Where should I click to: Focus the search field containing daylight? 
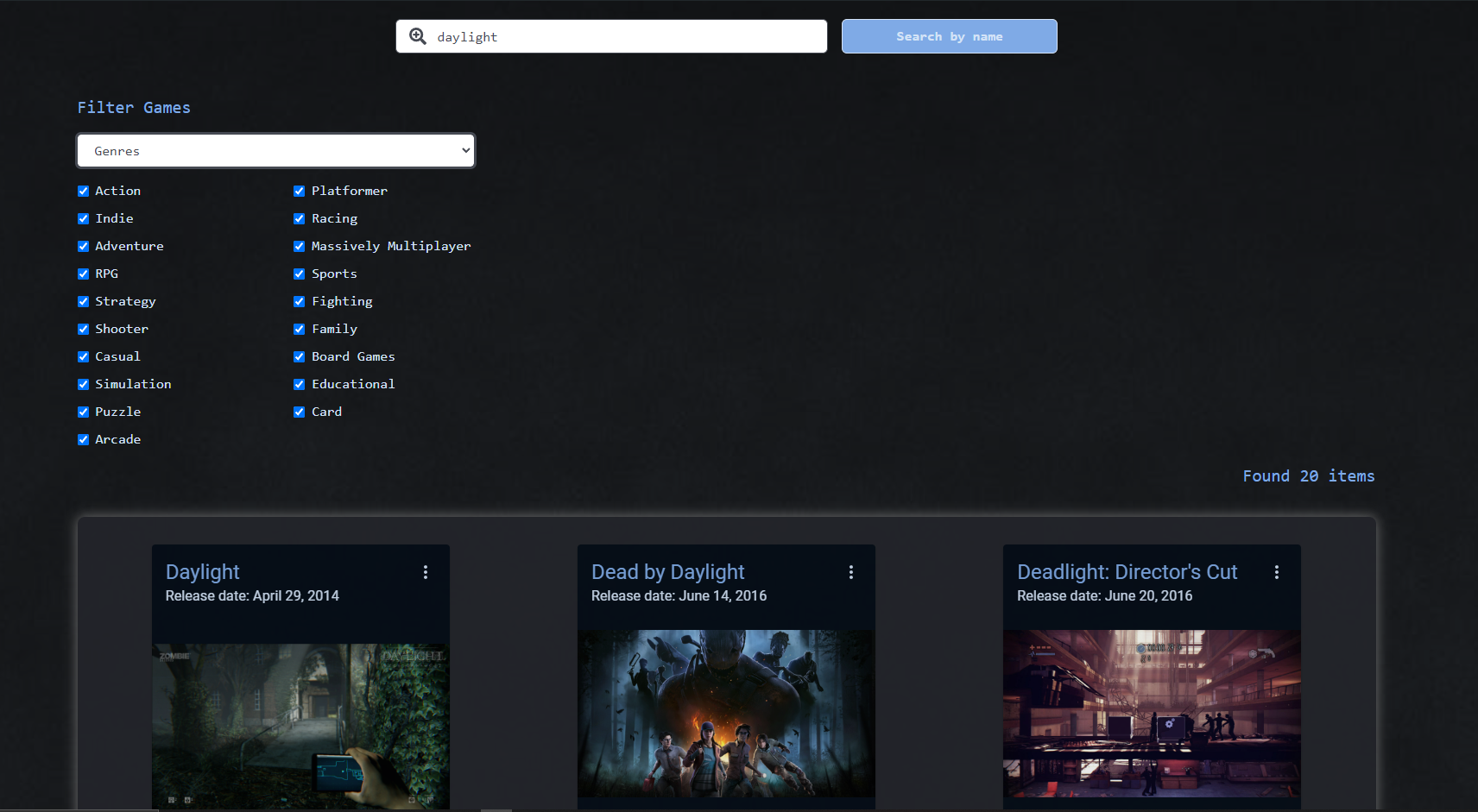point(611,36)
